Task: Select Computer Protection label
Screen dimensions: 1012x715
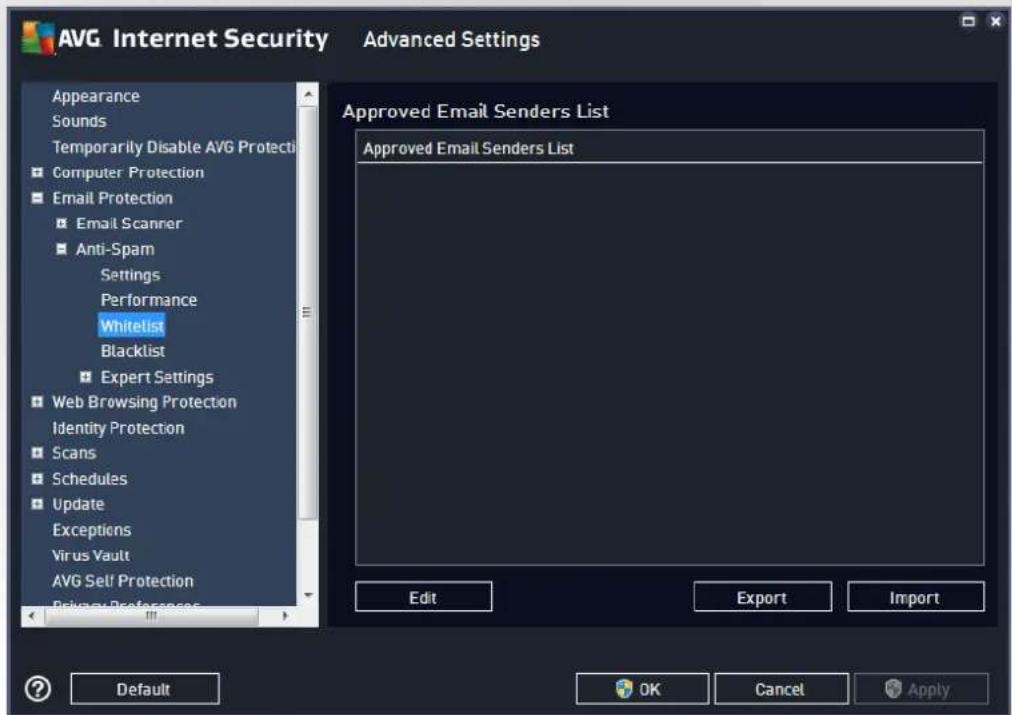Action: click(x=128, y=172)
